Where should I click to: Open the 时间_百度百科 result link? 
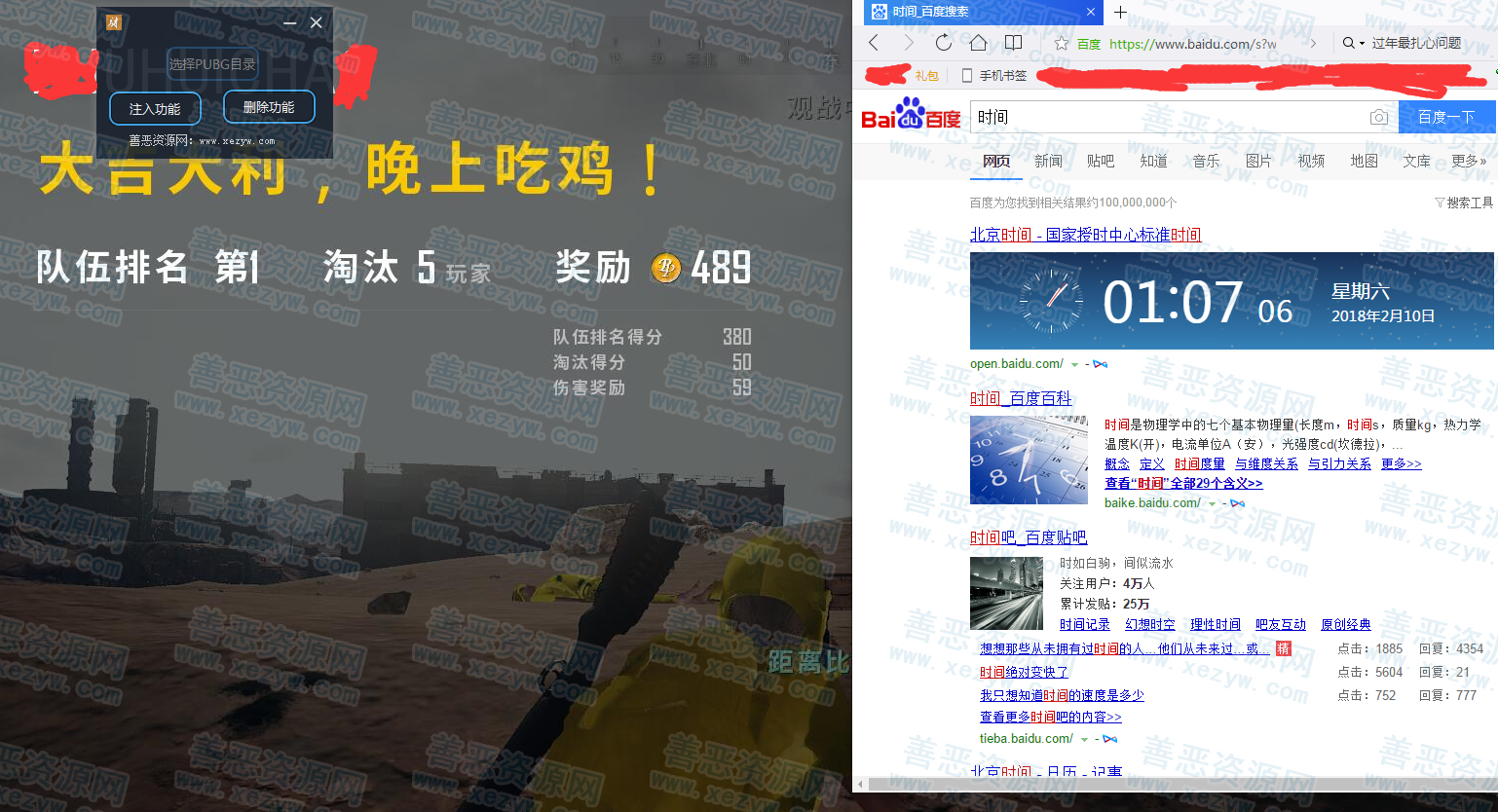pyautogui.click(x=1021, y=398)
